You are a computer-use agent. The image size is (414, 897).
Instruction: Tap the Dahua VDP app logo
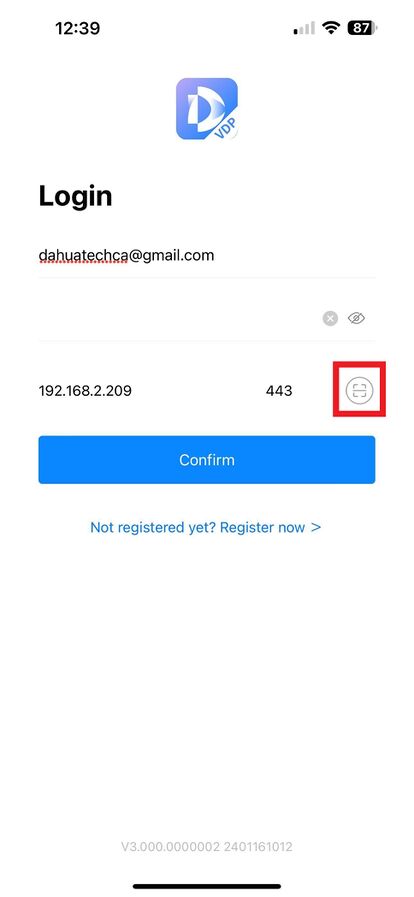(206, 109)
